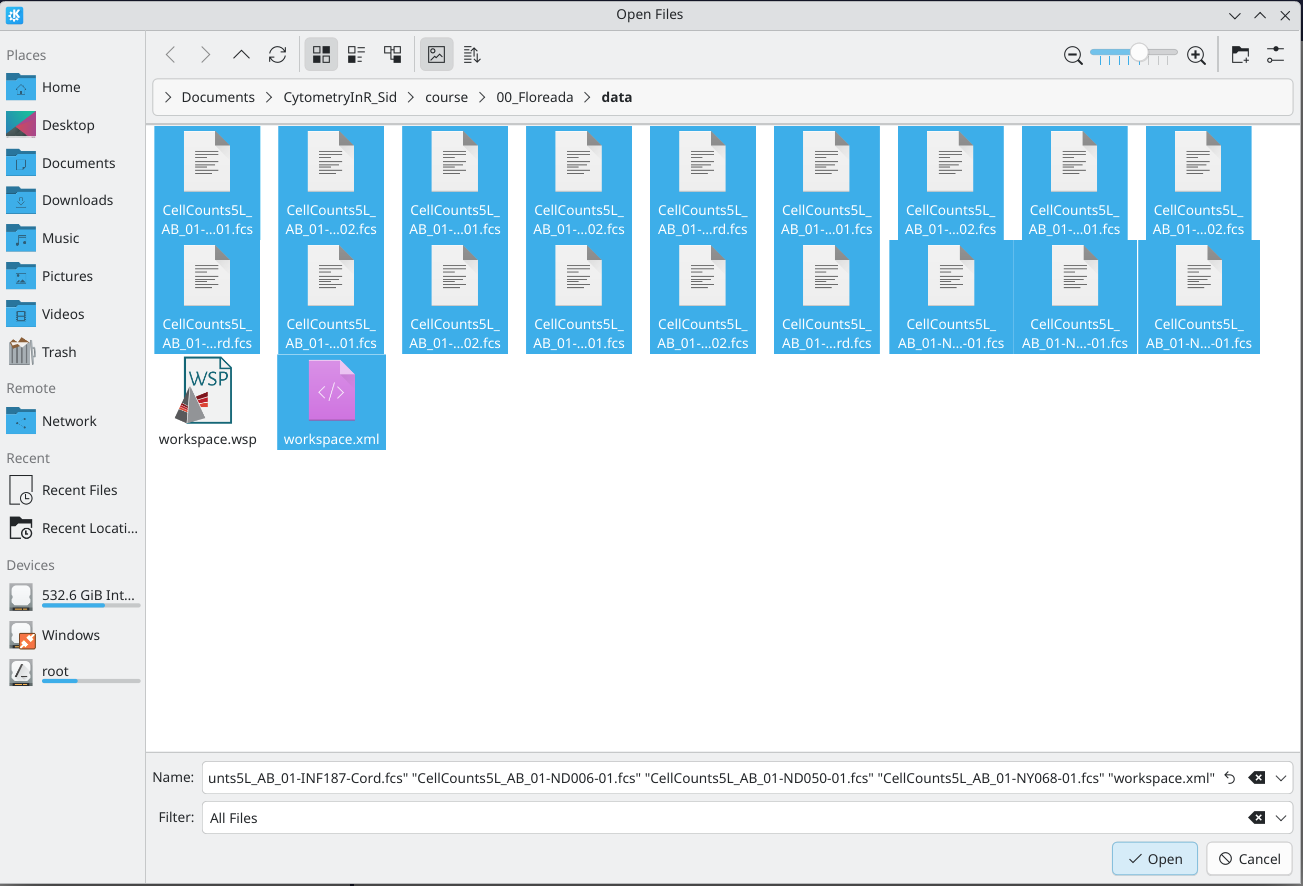The width and height of the screenshot is (1303, 886).
Task: Switch to Details list view mode
Action: click(393, 55)
